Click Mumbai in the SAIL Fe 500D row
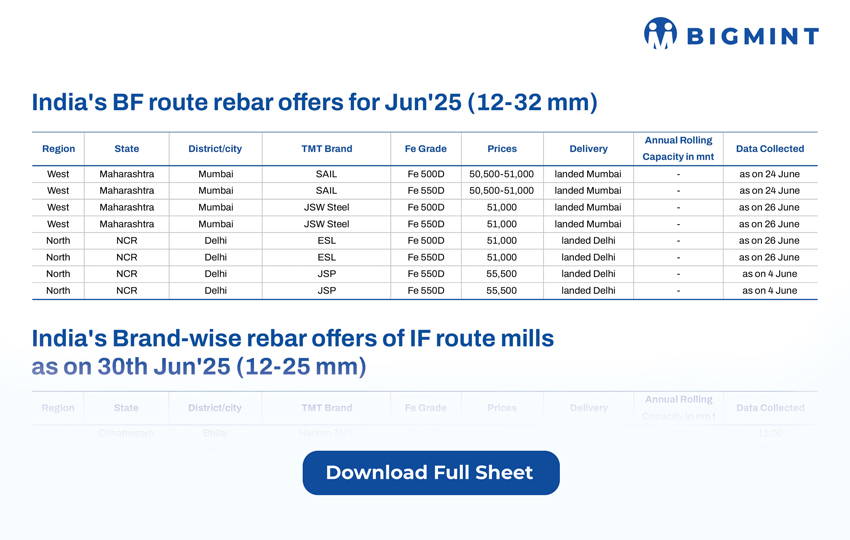 (x=216, y=174)
